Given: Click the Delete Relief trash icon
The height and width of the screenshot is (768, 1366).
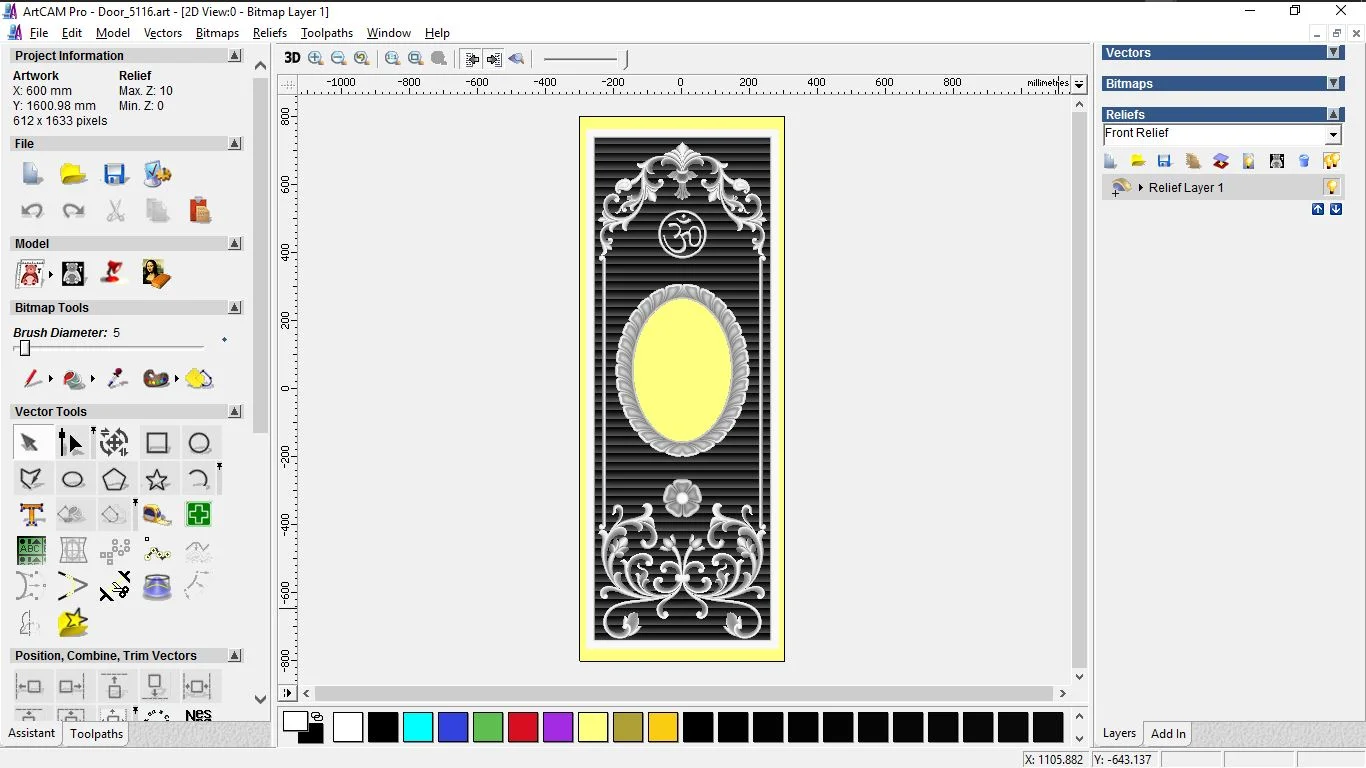Looking at the screenshot, I should pos(1304,161).
